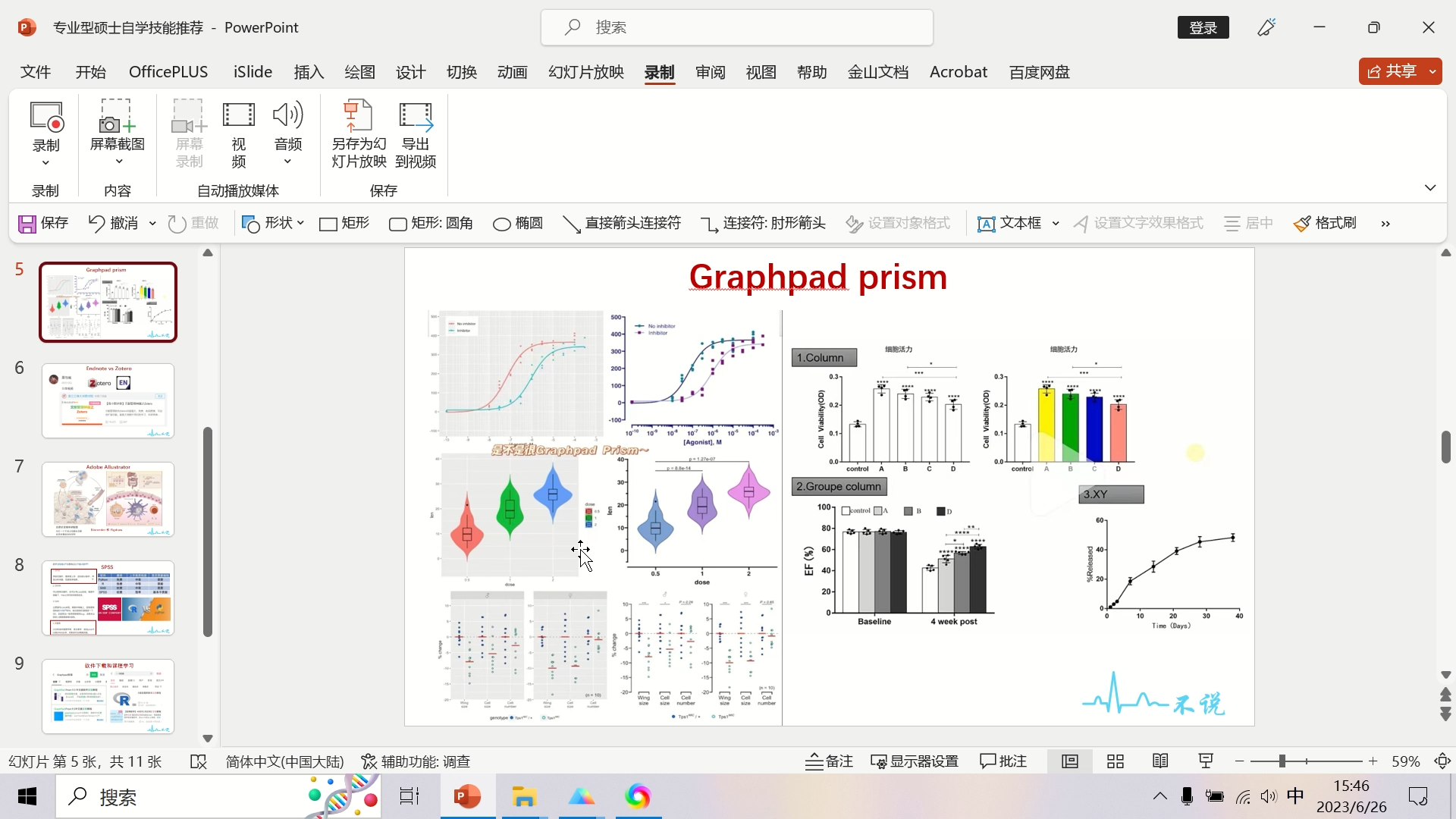The image size is (1456, 819).
Task: Adjust the zoom slider handle
Action: coord(1282,761)
